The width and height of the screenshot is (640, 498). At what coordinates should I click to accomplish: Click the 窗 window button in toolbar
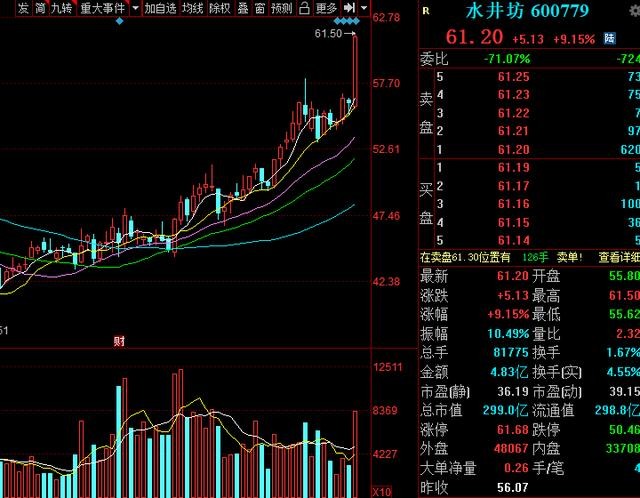click(x=259, y=8)
